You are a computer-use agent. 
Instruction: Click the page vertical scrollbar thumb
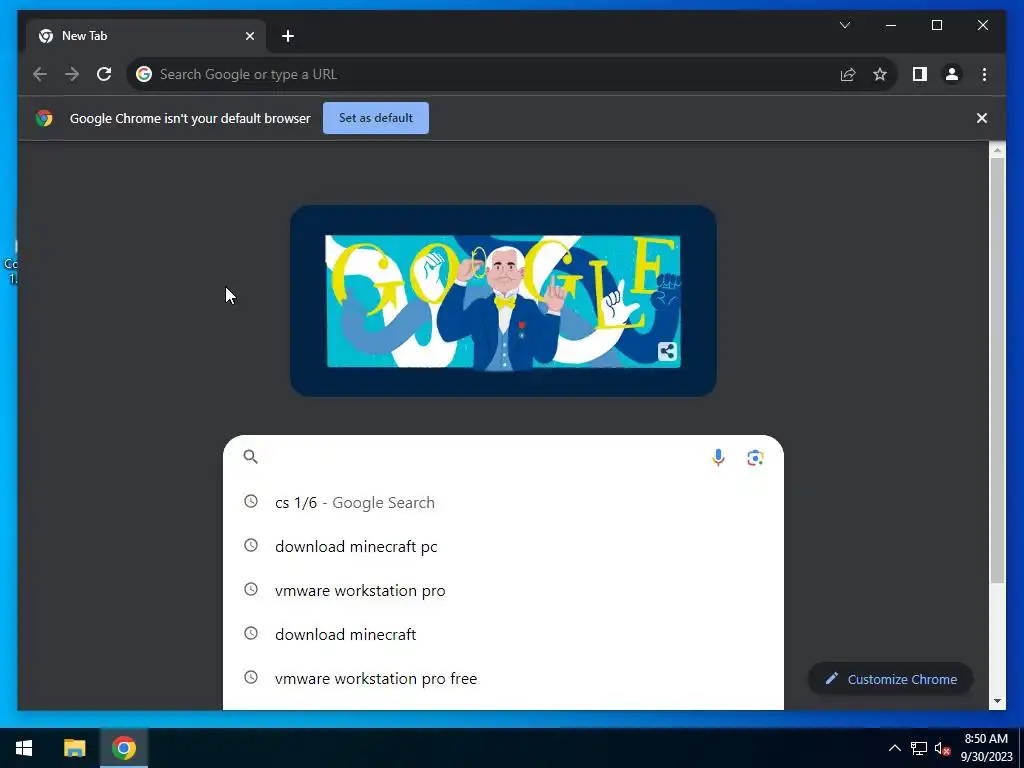pyautogui.click(x=997, y=370)
